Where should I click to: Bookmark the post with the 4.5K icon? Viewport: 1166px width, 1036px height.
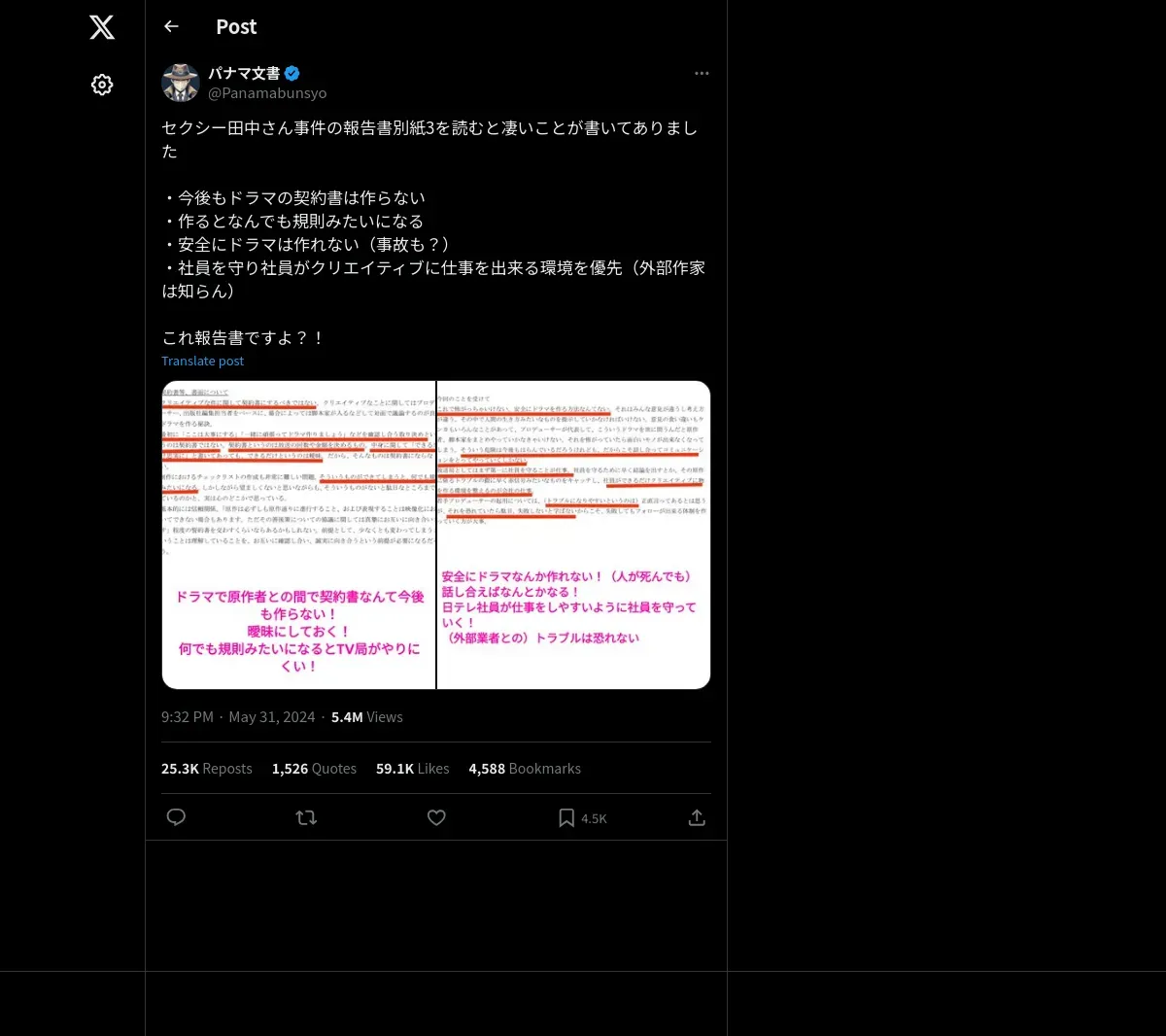tap(582, 817)
